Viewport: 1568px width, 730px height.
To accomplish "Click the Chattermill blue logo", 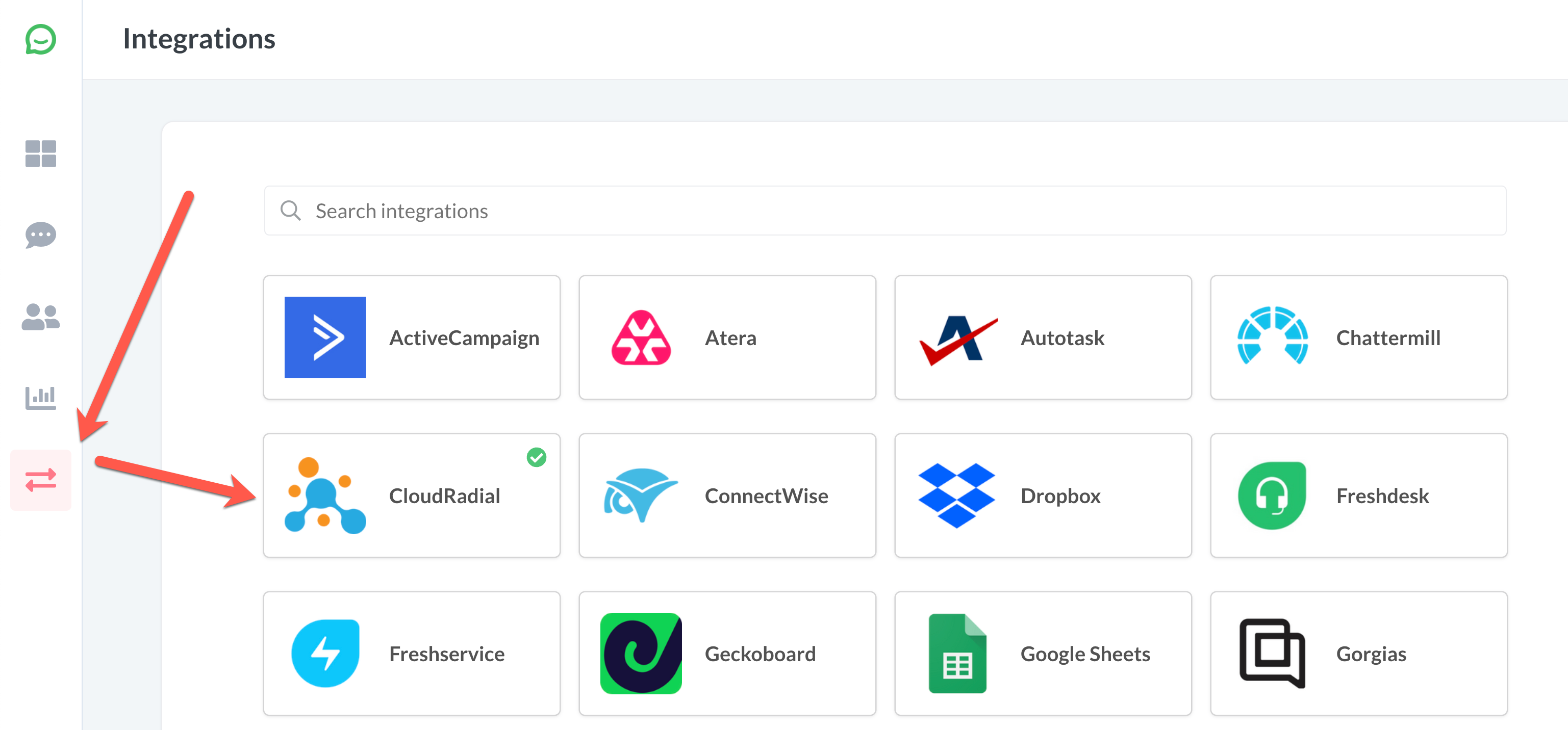I will (x=1272, y=336).
